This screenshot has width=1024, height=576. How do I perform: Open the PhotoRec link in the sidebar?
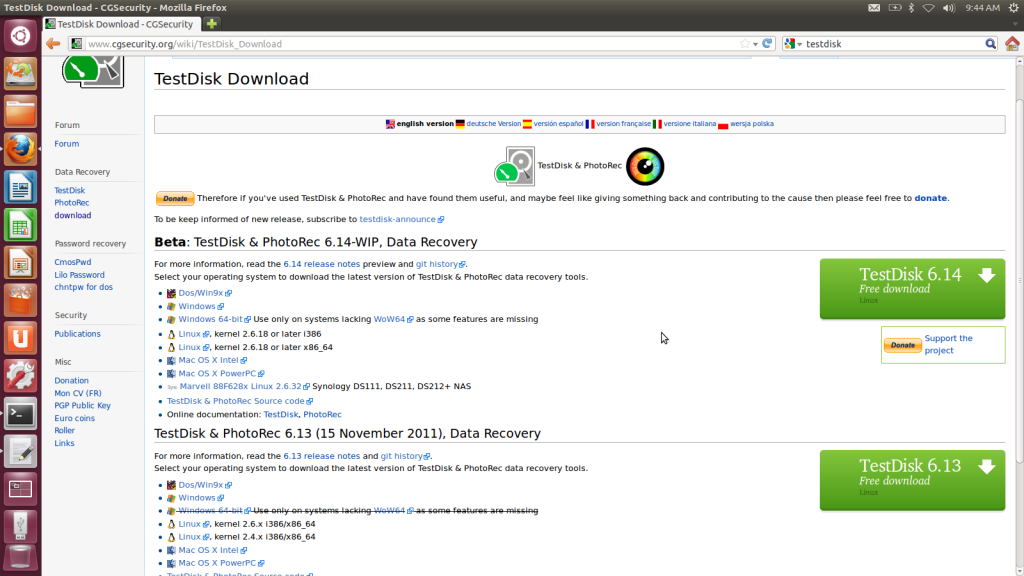[x=72, y=203]
